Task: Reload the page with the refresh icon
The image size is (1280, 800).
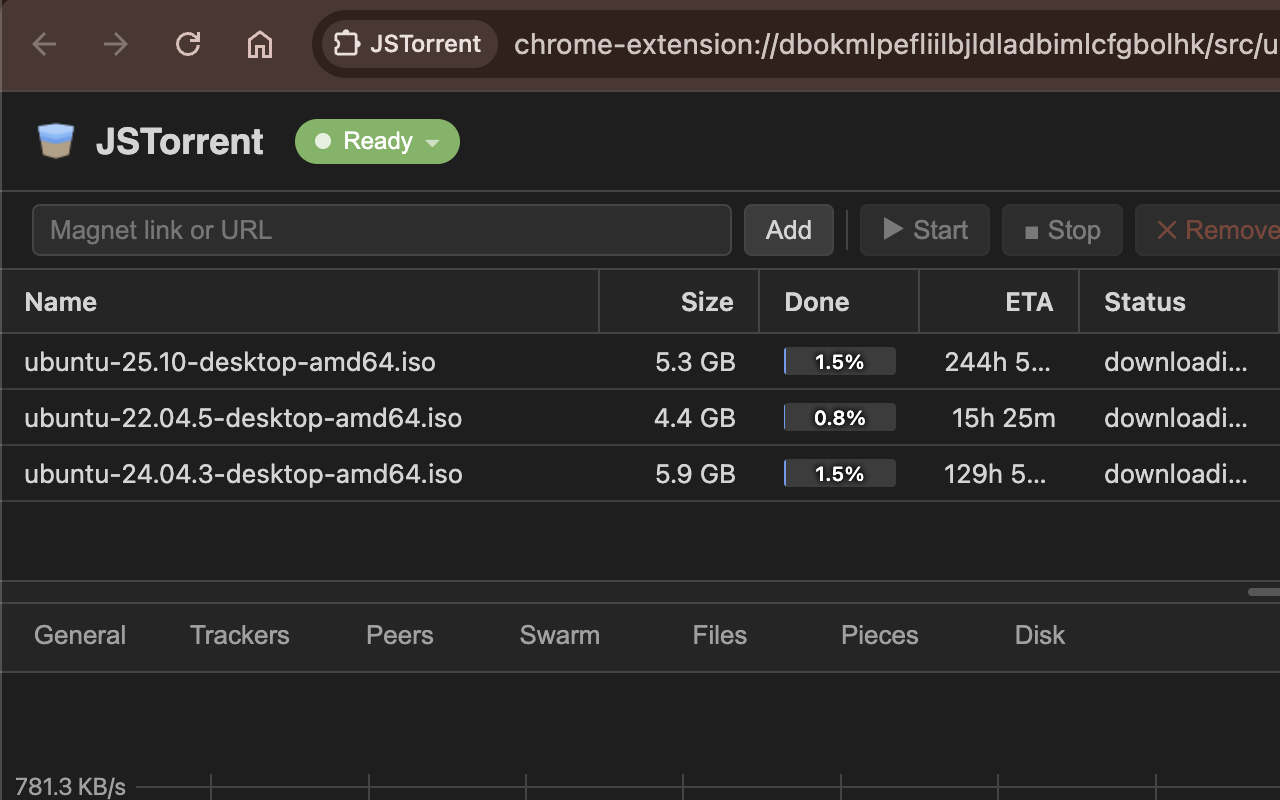Action: point(188,44)
